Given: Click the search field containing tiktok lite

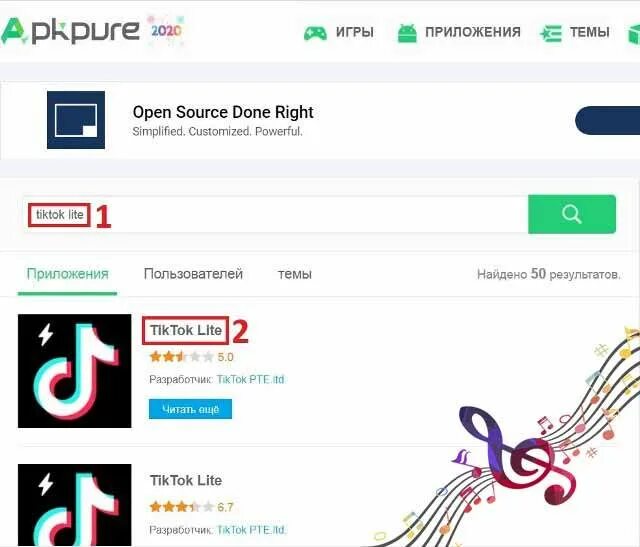Looking at the screenshot, I should [276, 214].
